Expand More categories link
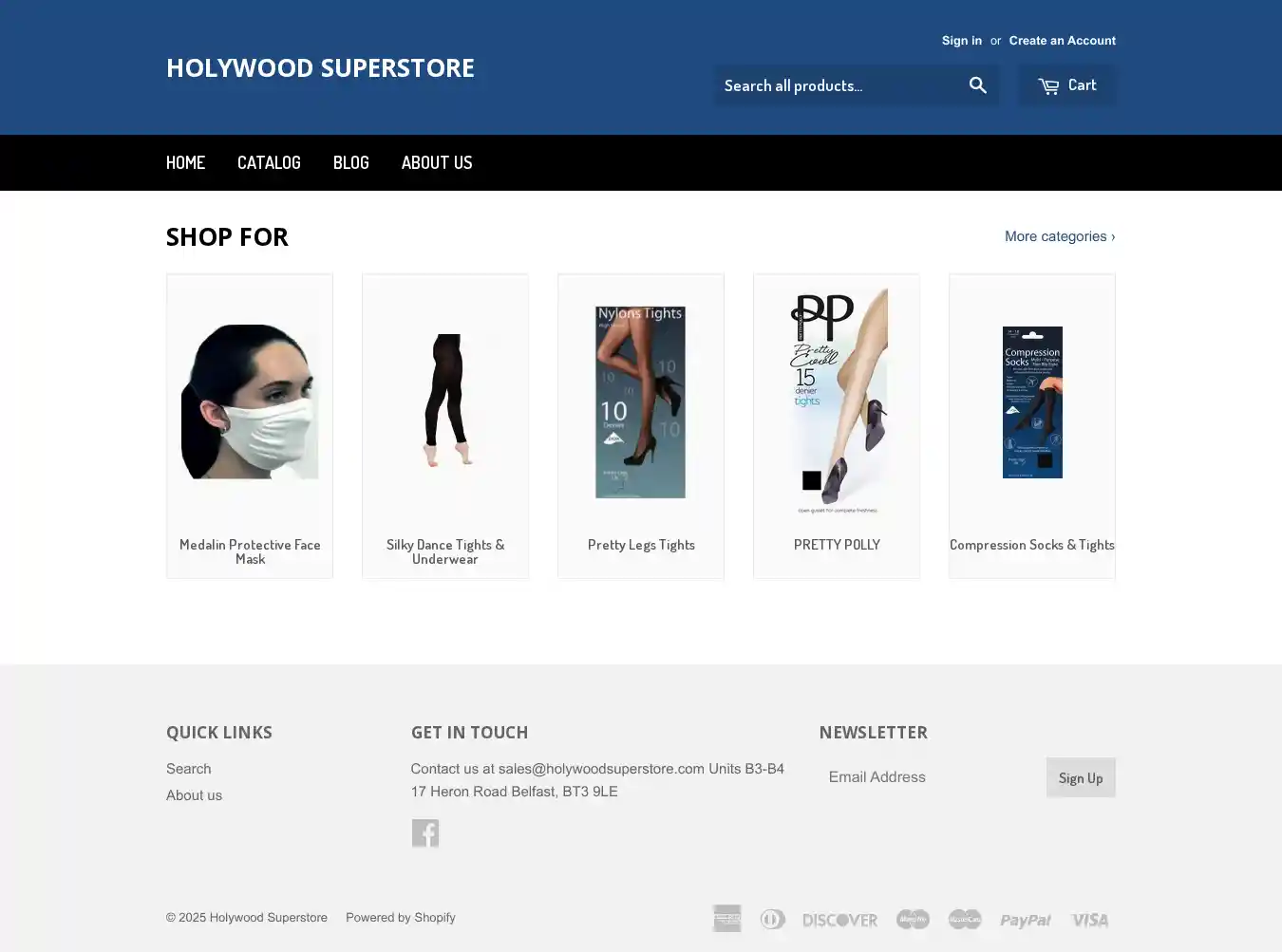The width and height of the screenshot is (1282, 952). tap(1060, 236)
